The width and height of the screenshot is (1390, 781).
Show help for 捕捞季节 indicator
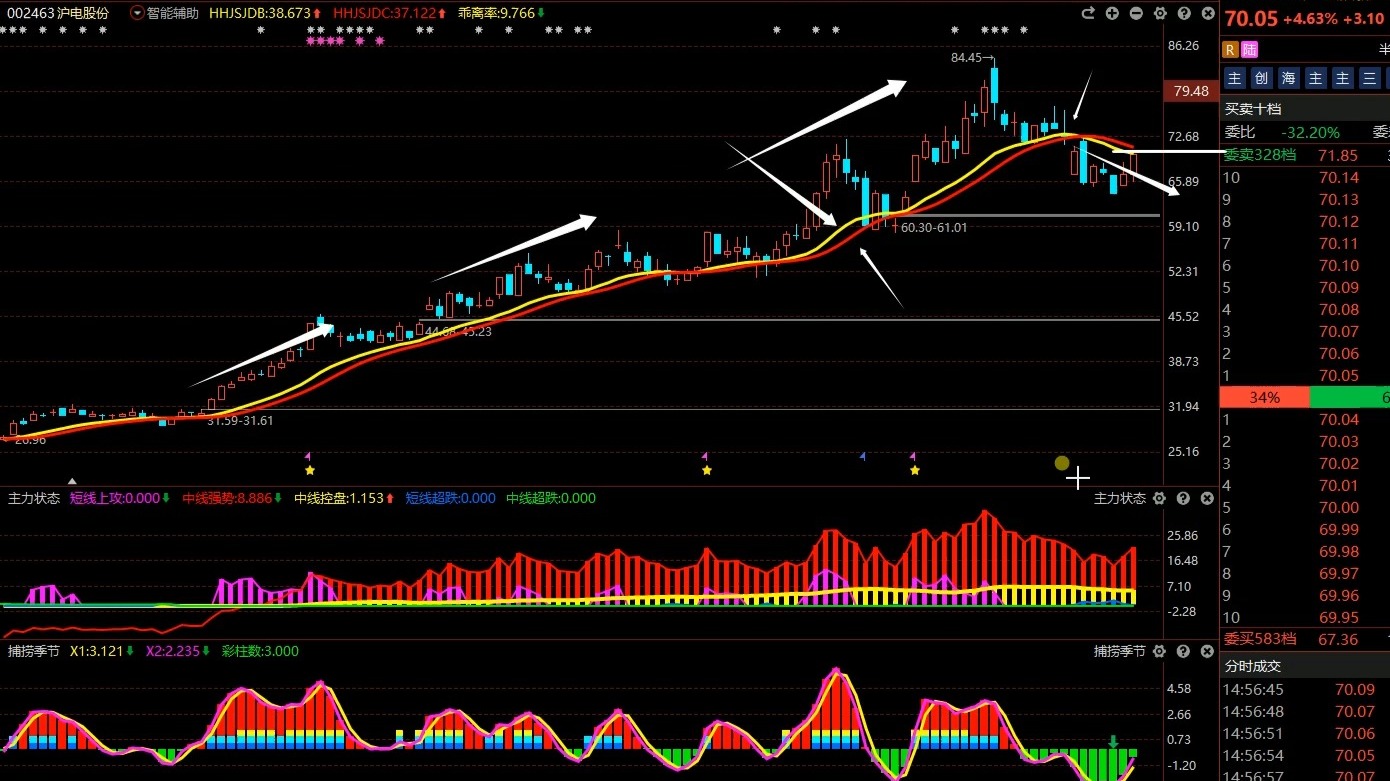tap(1184, 651)
